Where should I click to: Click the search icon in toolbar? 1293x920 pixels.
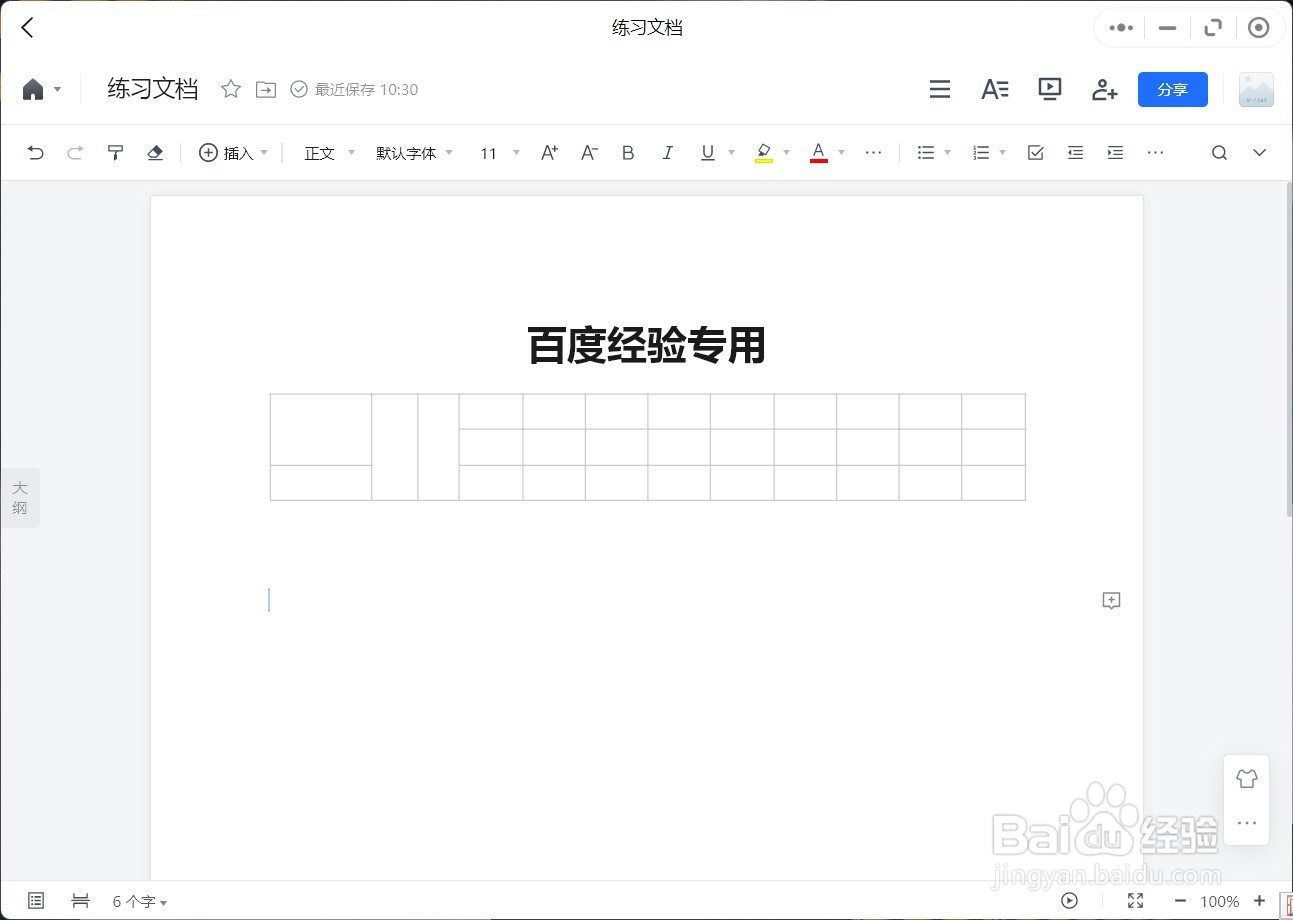pos(1219,153)
